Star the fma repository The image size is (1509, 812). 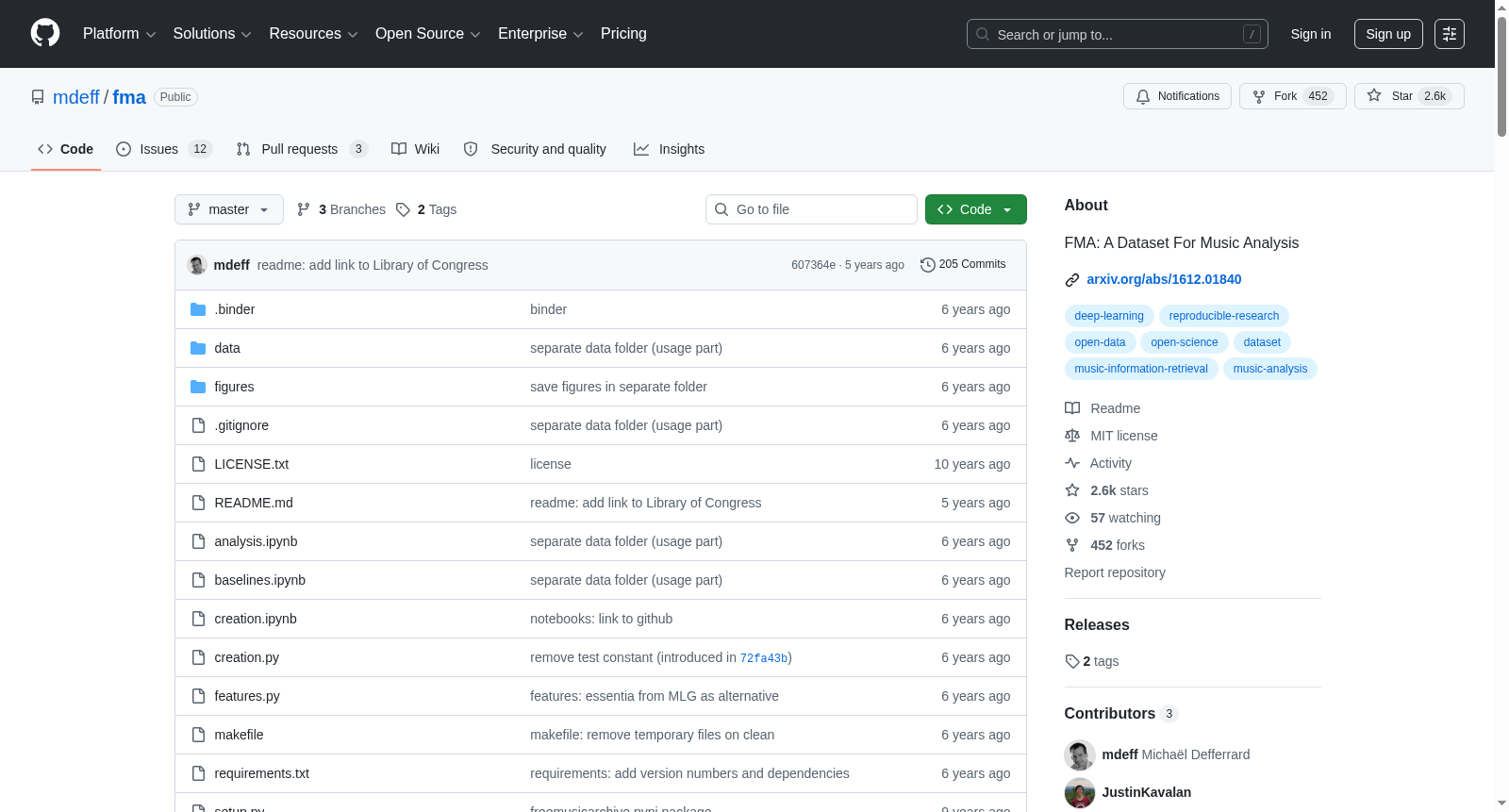[x=1409, y=96]
